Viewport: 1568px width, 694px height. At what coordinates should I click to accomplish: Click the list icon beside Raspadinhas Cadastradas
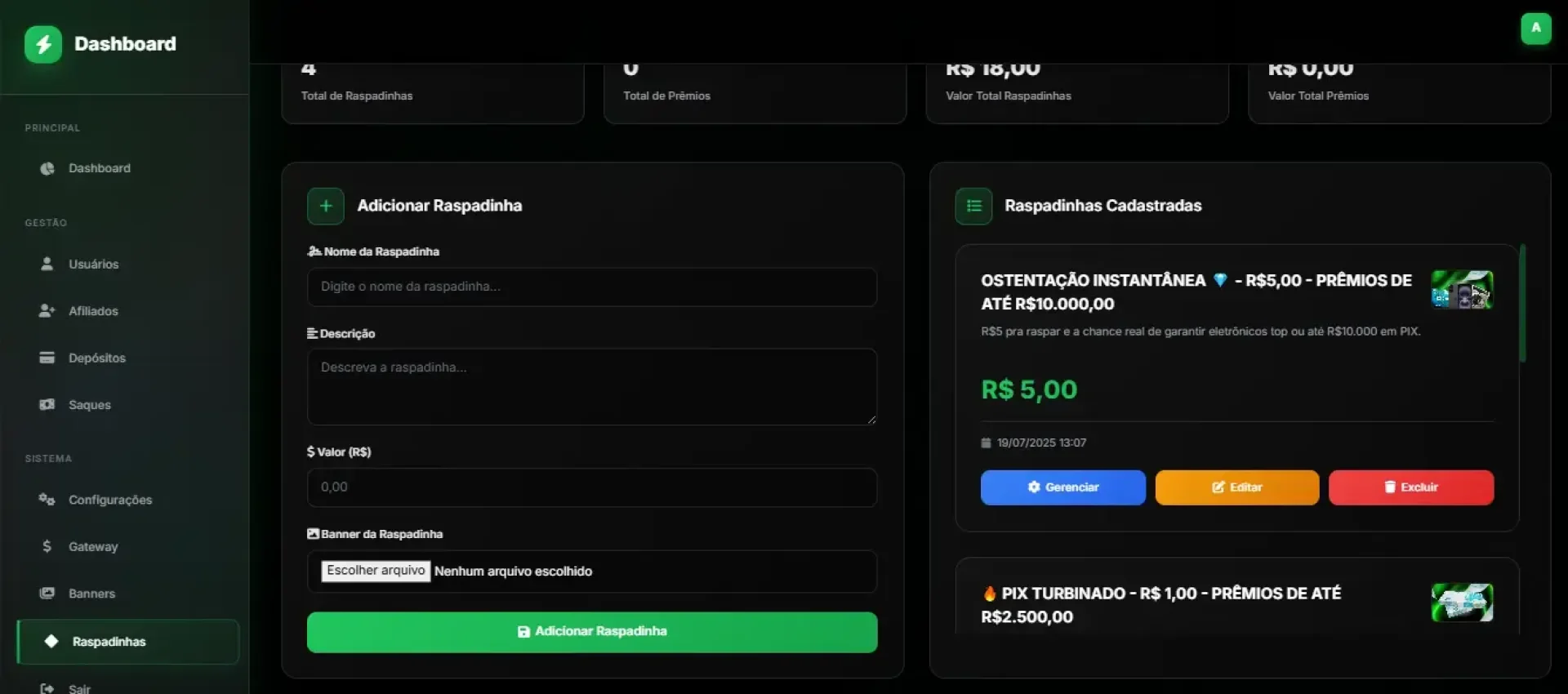(x=973, y=206)
